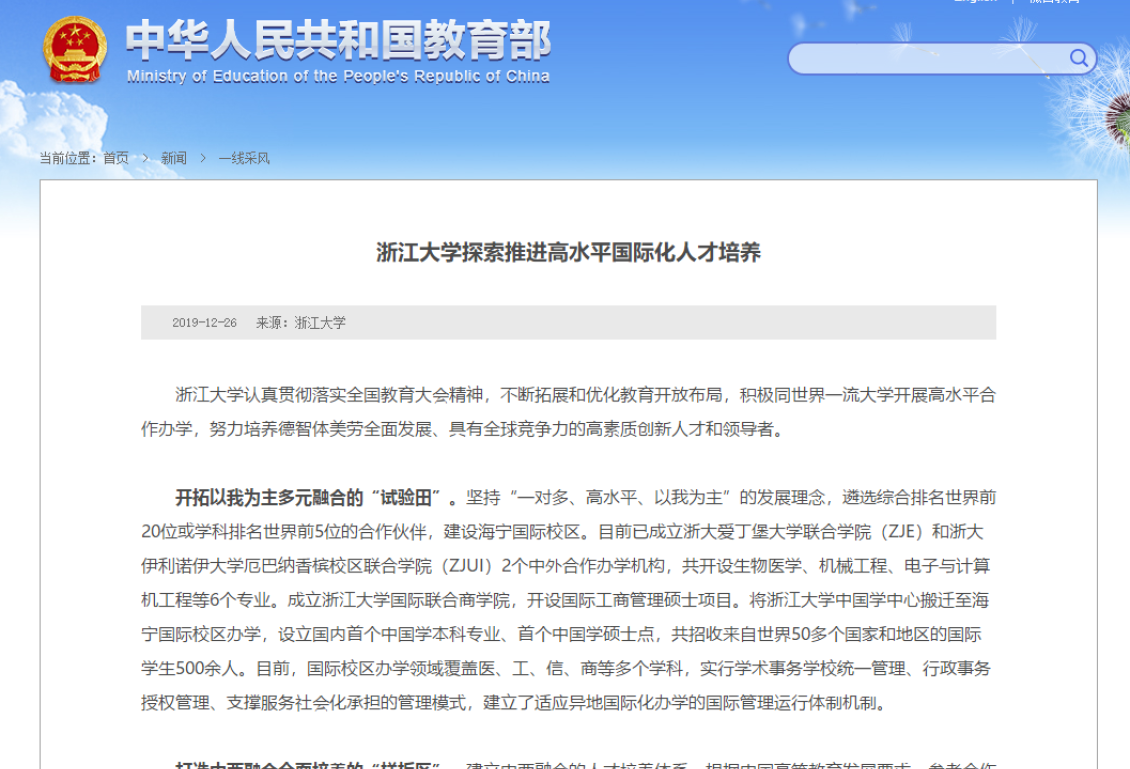Click the line starting 作办学，努力培养德智体美劳

(x=463, y=430)
